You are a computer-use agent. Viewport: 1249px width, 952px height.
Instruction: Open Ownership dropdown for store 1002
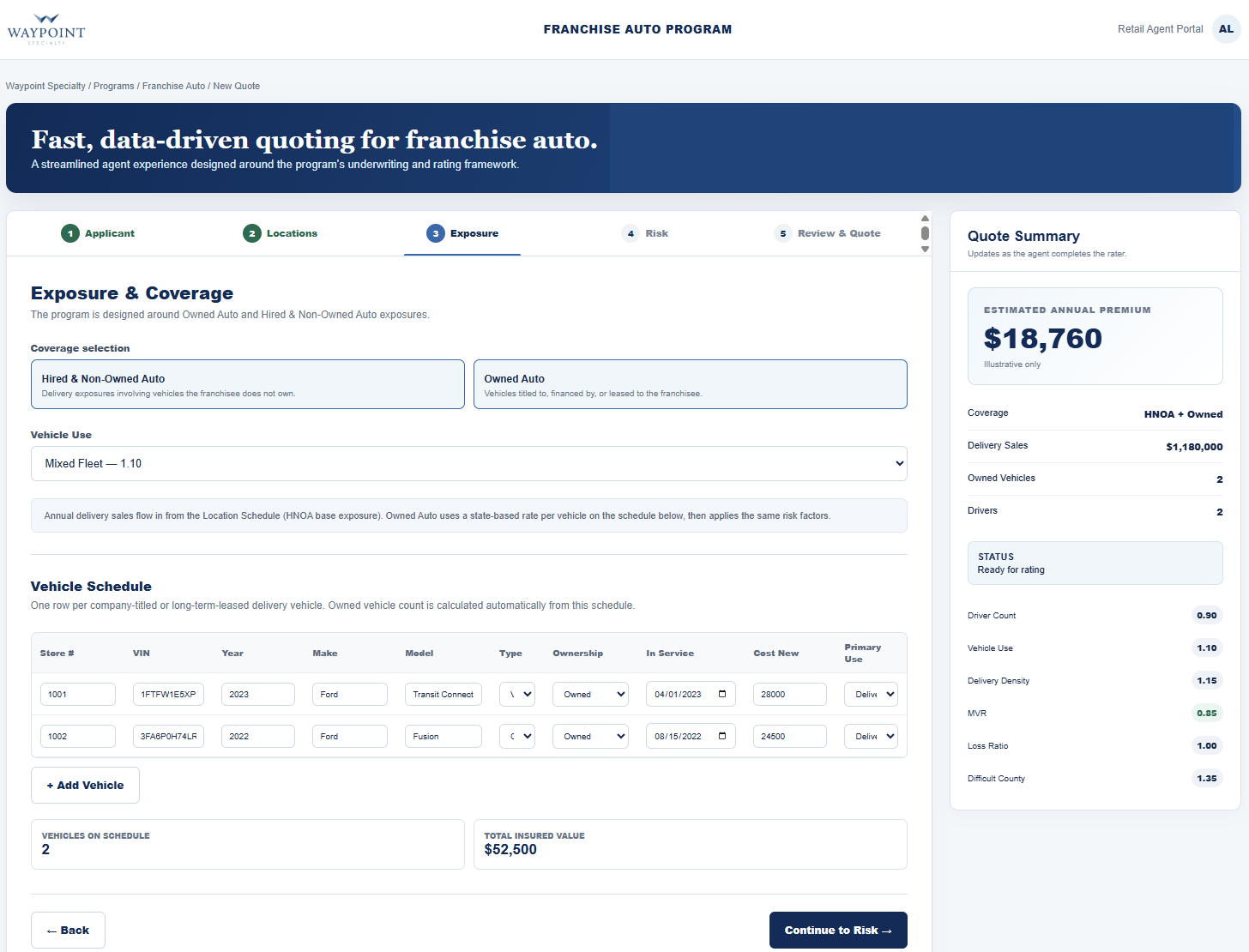tap(590, 736)
